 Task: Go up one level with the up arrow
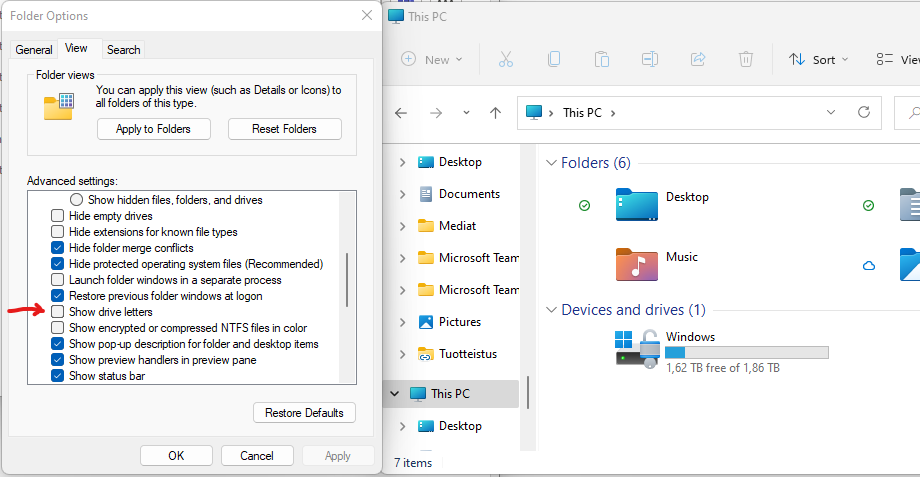496,113
